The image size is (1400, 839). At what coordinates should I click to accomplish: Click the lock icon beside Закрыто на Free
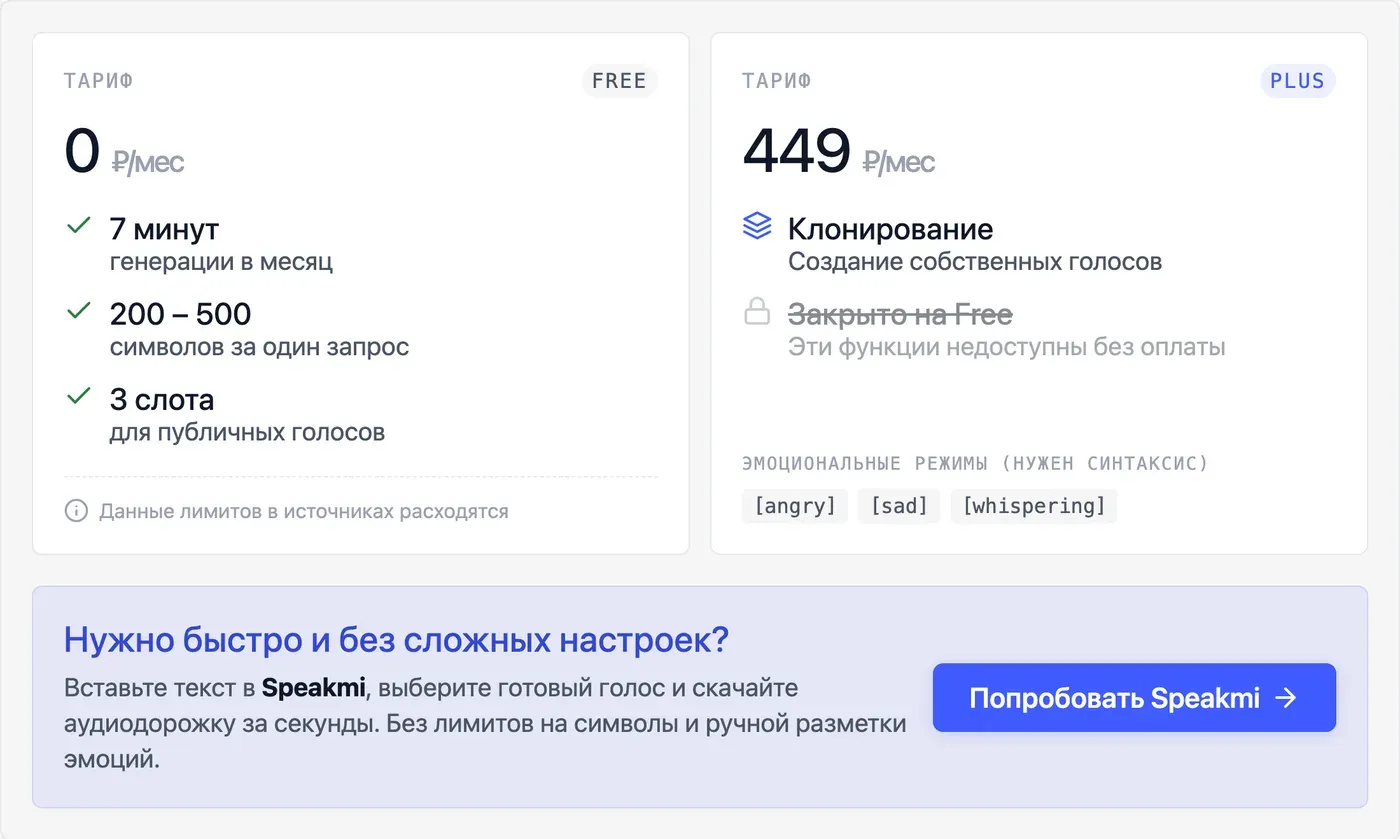pyautogui.click(x=757, y=312)
